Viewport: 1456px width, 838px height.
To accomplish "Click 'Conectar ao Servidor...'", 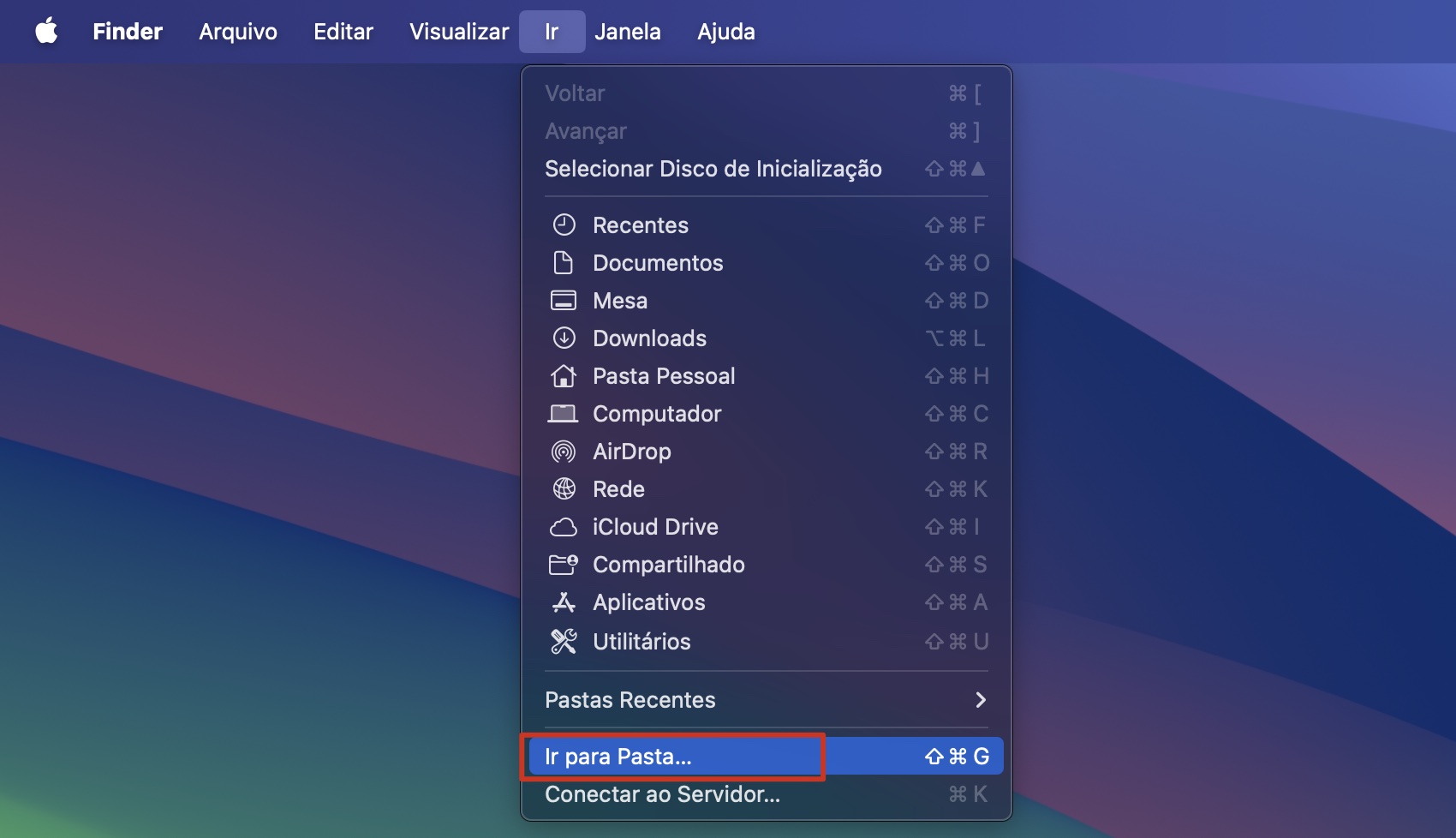I will 662,794.
